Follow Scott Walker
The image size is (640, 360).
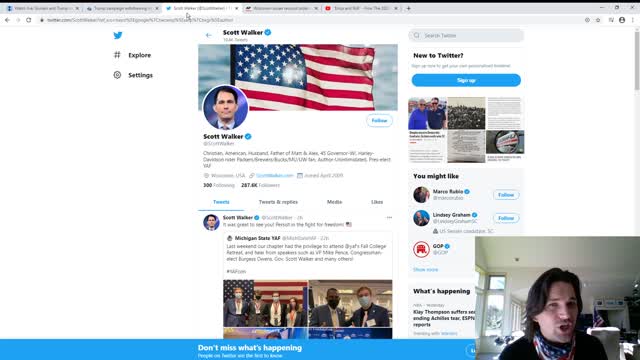coord(379,120)
